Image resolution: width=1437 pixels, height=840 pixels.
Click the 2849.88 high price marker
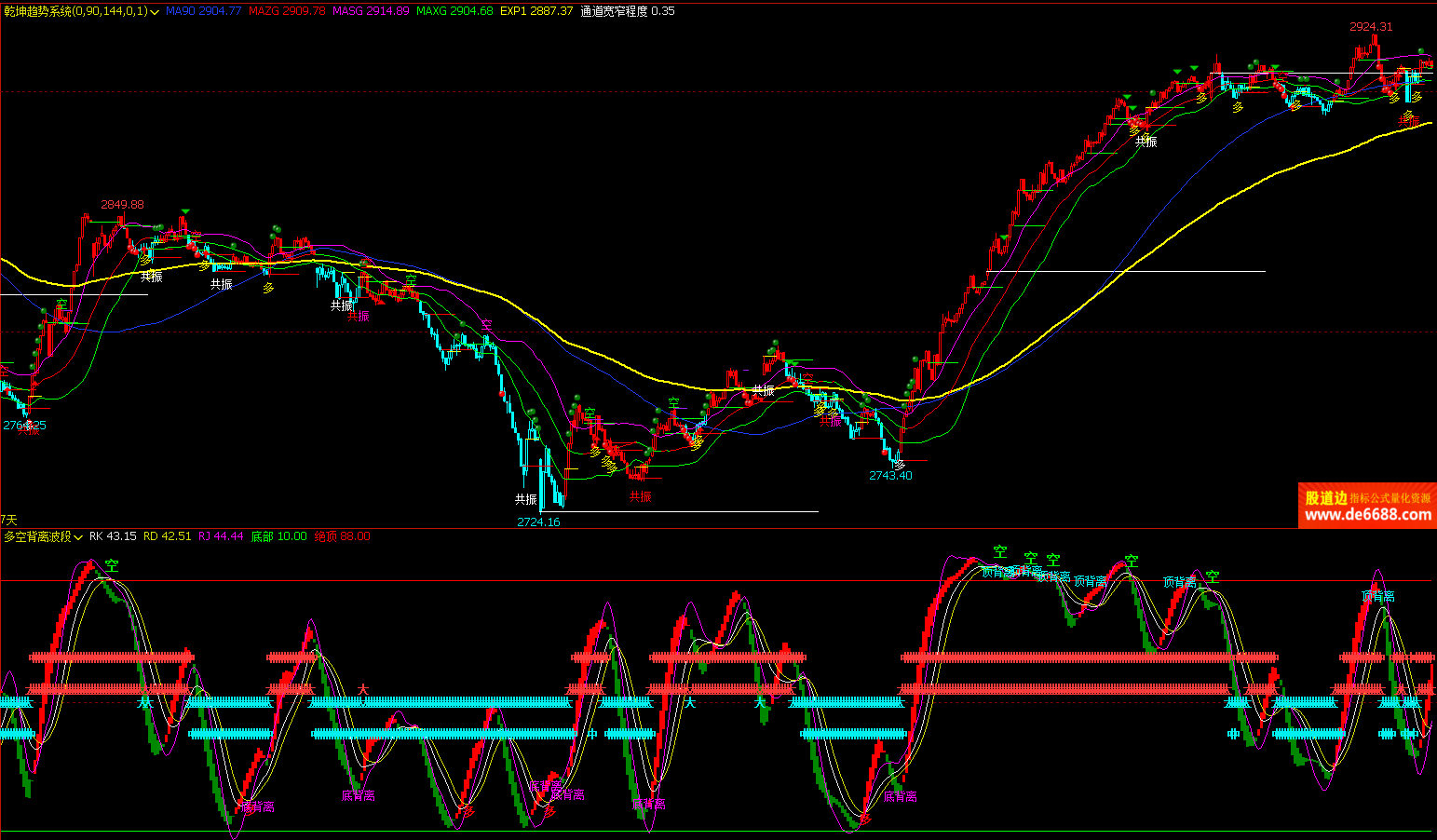coord(122,205)
